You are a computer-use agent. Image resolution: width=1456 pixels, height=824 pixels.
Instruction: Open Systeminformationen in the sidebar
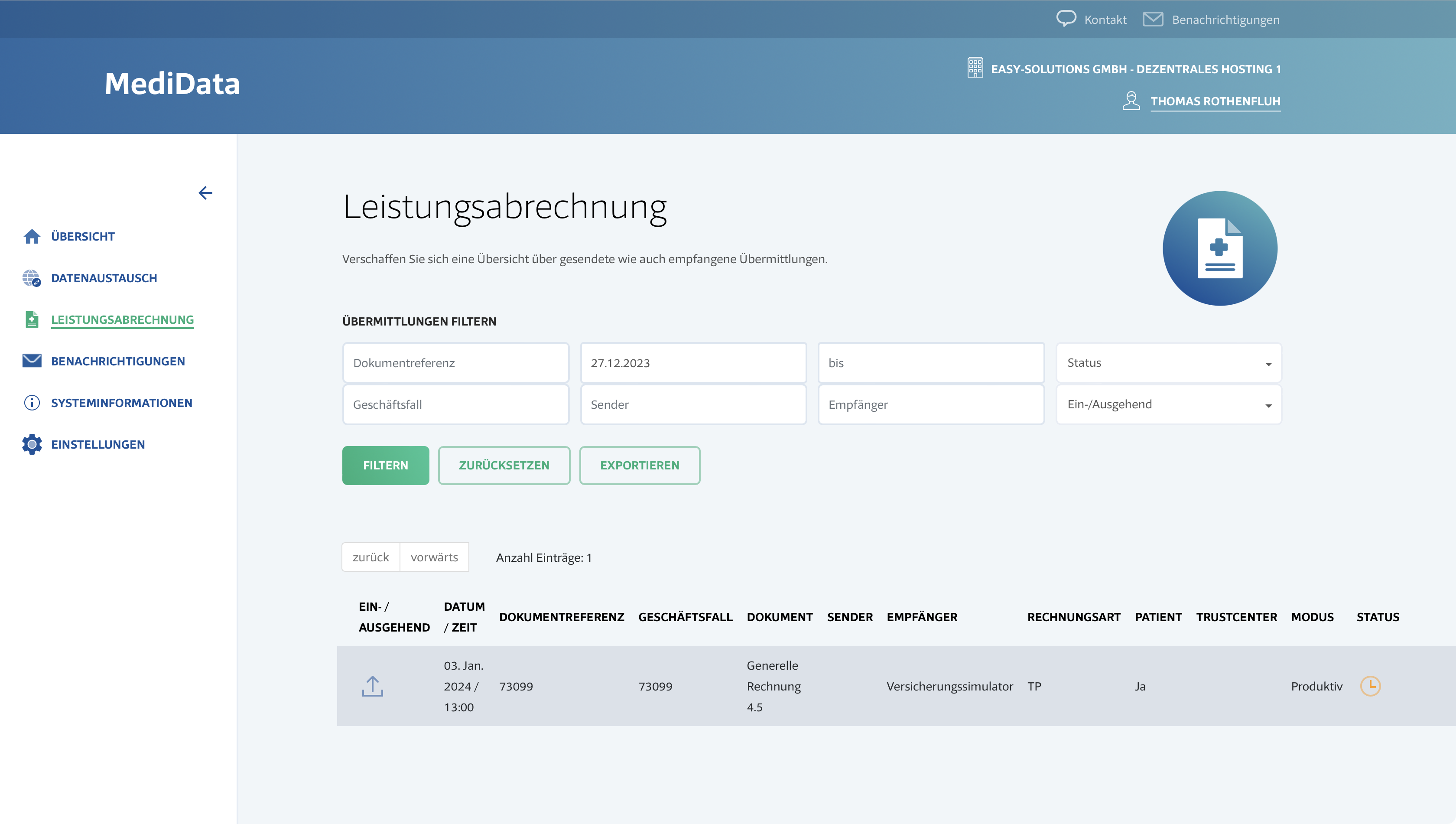coord(122,403)
